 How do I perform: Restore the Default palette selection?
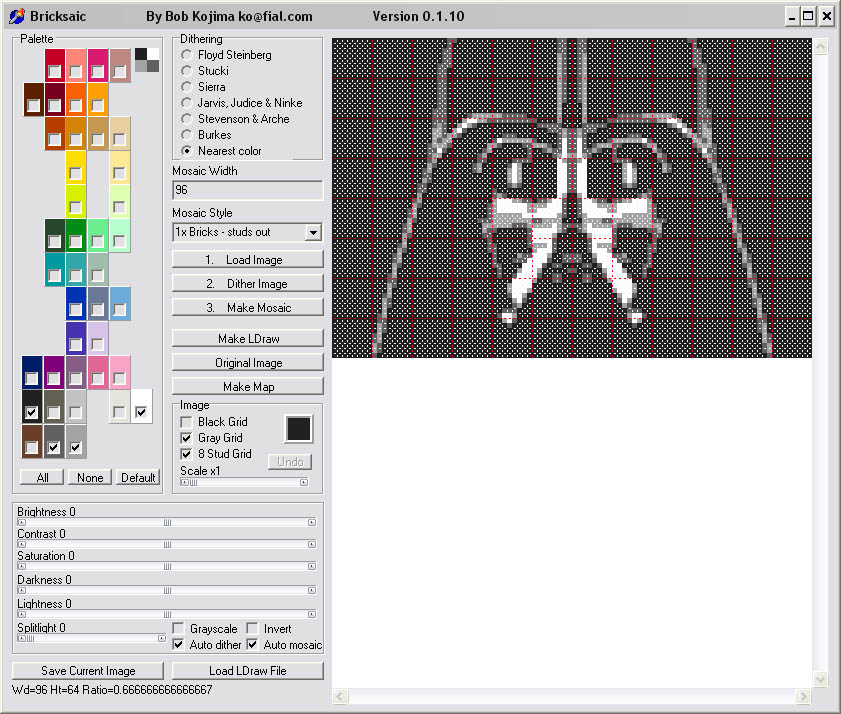138,477
